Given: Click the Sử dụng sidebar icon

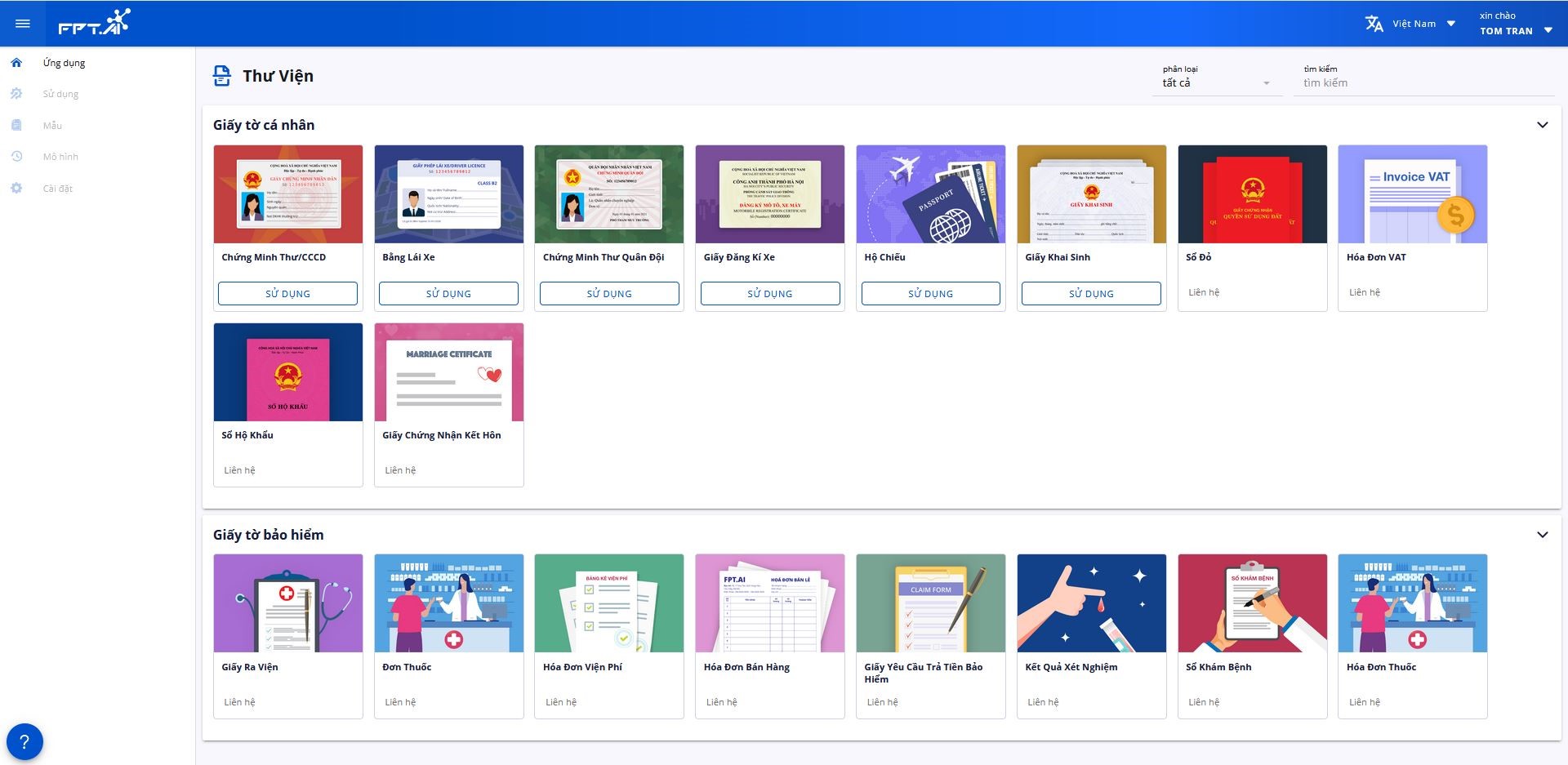Looking at the screenshot, I should 16,94.
